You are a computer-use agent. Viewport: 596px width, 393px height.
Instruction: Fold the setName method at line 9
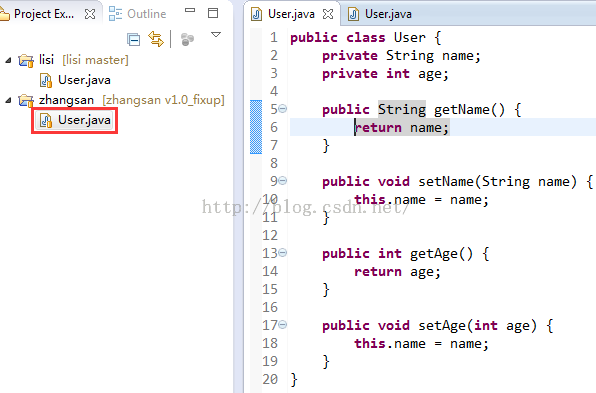(283, 181)
